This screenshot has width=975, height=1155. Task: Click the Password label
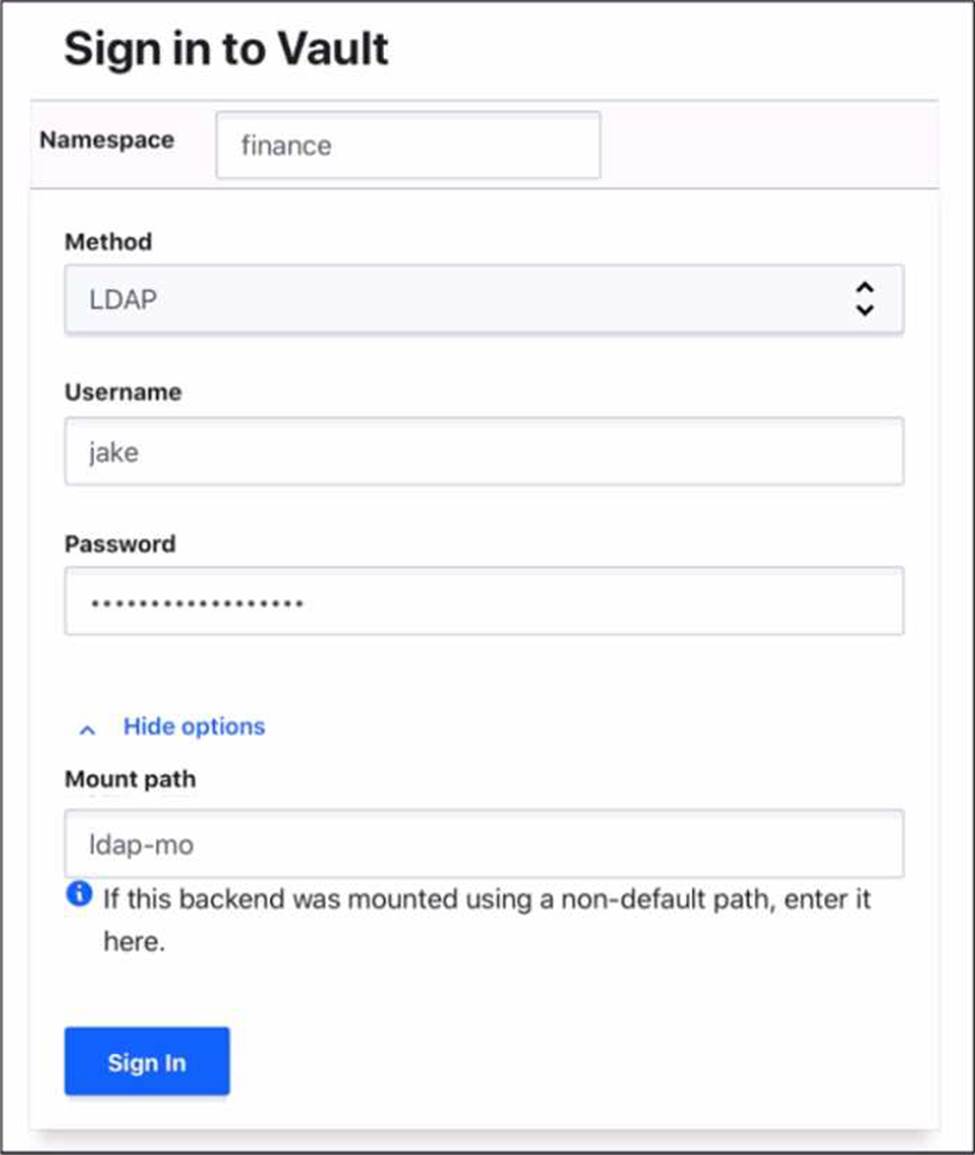[120, 544]
